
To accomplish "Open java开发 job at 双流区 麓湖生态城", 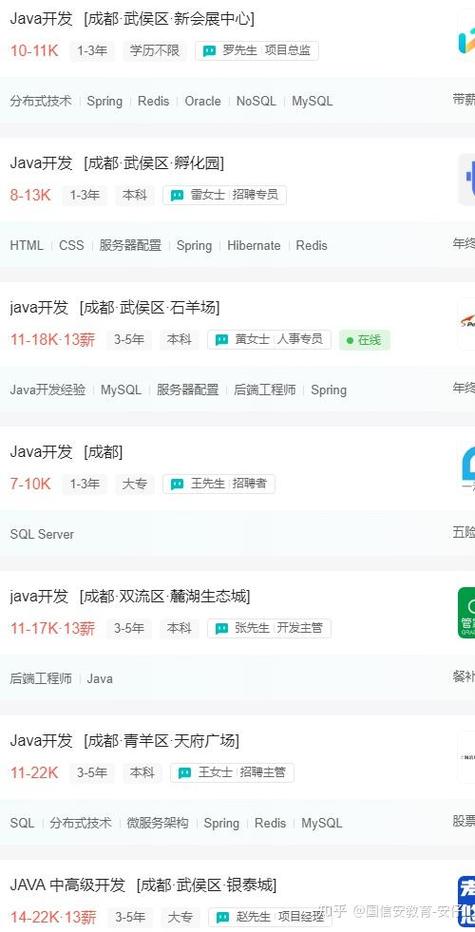I will pos(130,596).
